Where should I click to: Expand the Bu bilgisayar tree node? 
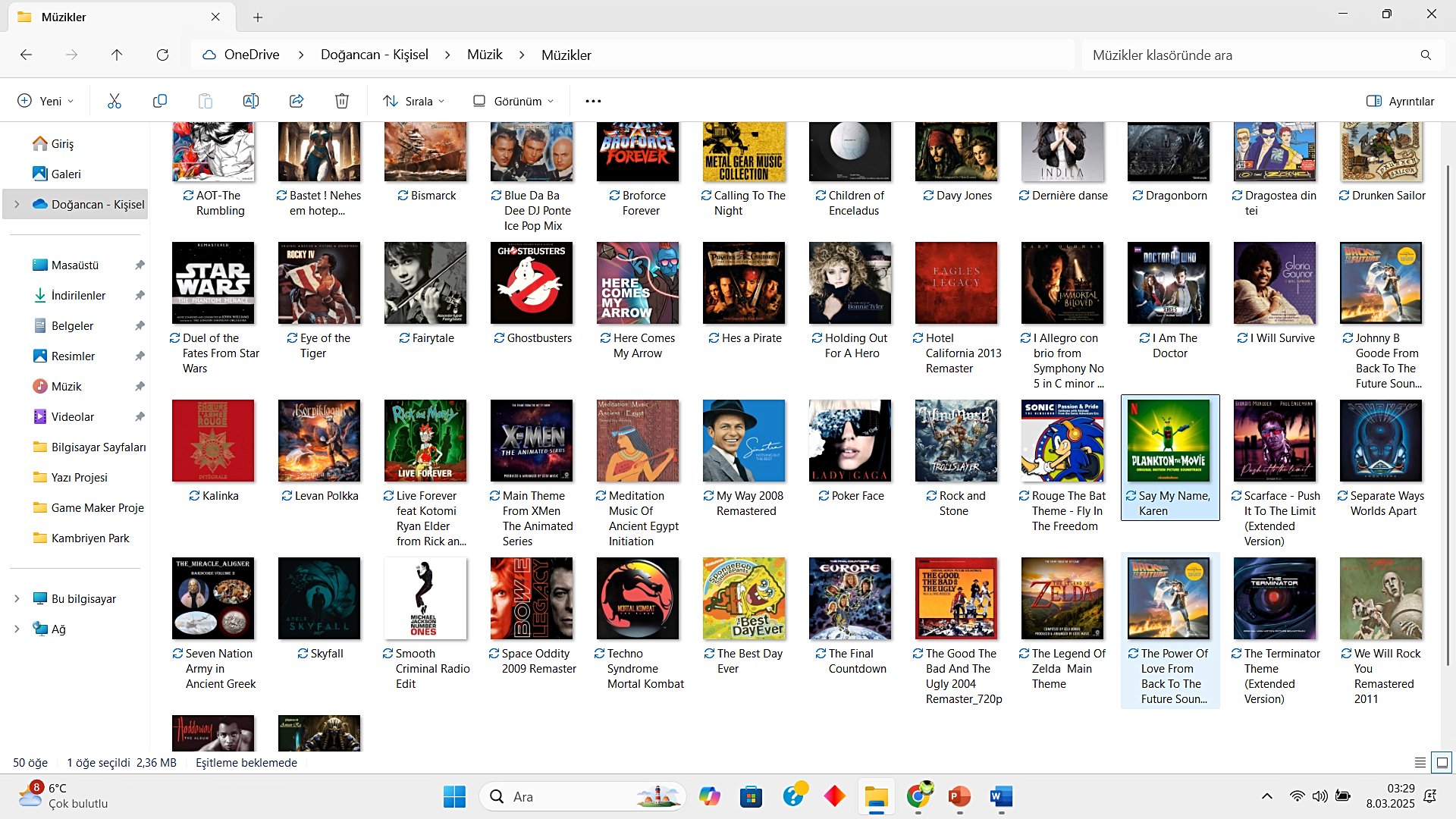pos(17,599)
